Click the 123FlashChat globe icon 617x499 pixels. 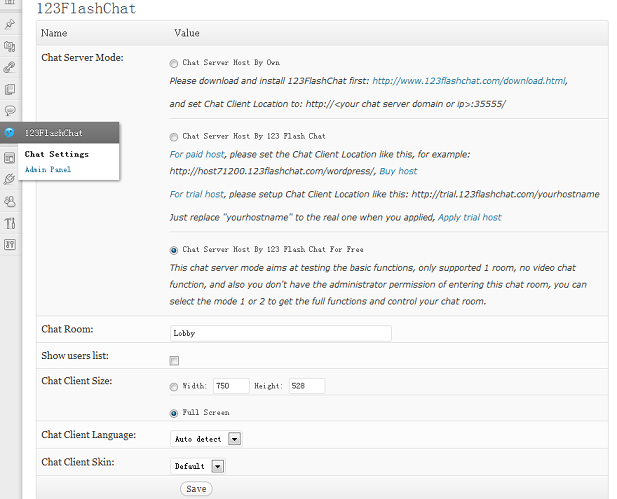tap(10, 133)
